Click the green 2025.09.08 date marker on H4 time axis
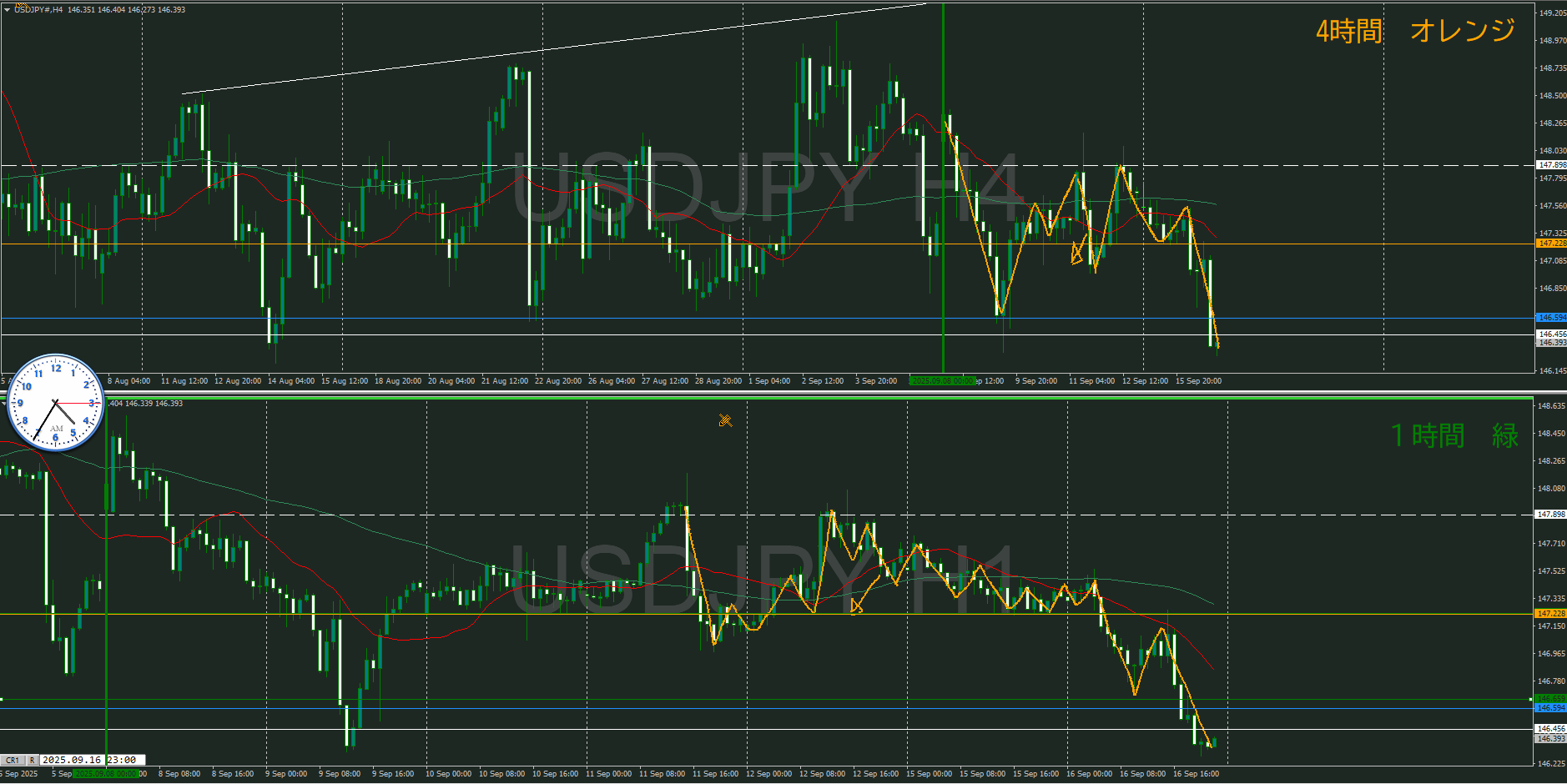The width and height of the screenshot is (1567, 784). [x=942, y=381]
